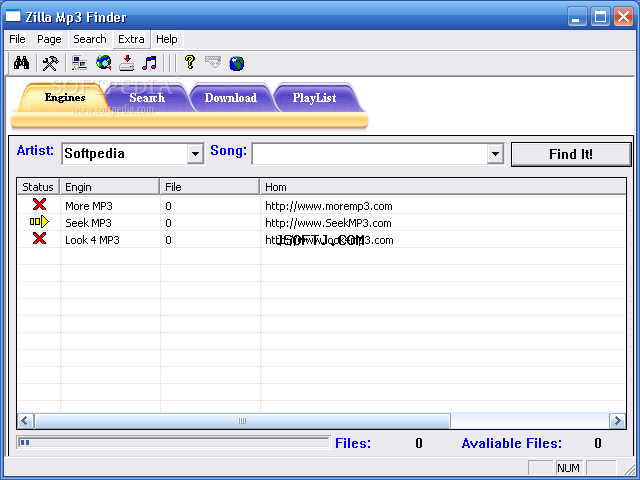Viewport: 640px width, 480px height.
Task: Switch to the Search tab
Action: pyautogui.click(x=147, y=98)
